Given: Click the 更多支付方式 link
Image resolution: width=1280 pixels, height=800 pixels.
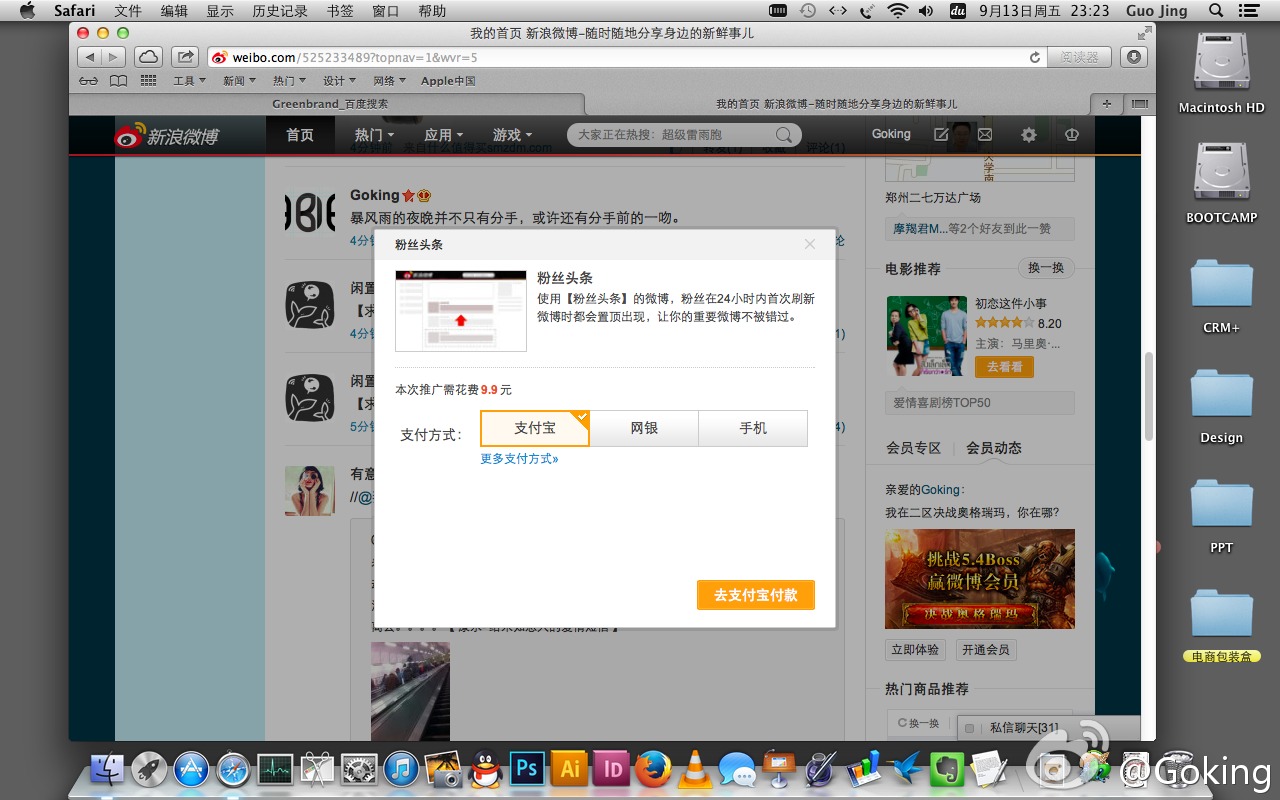Looking at the screenshot, I should 519,459.
